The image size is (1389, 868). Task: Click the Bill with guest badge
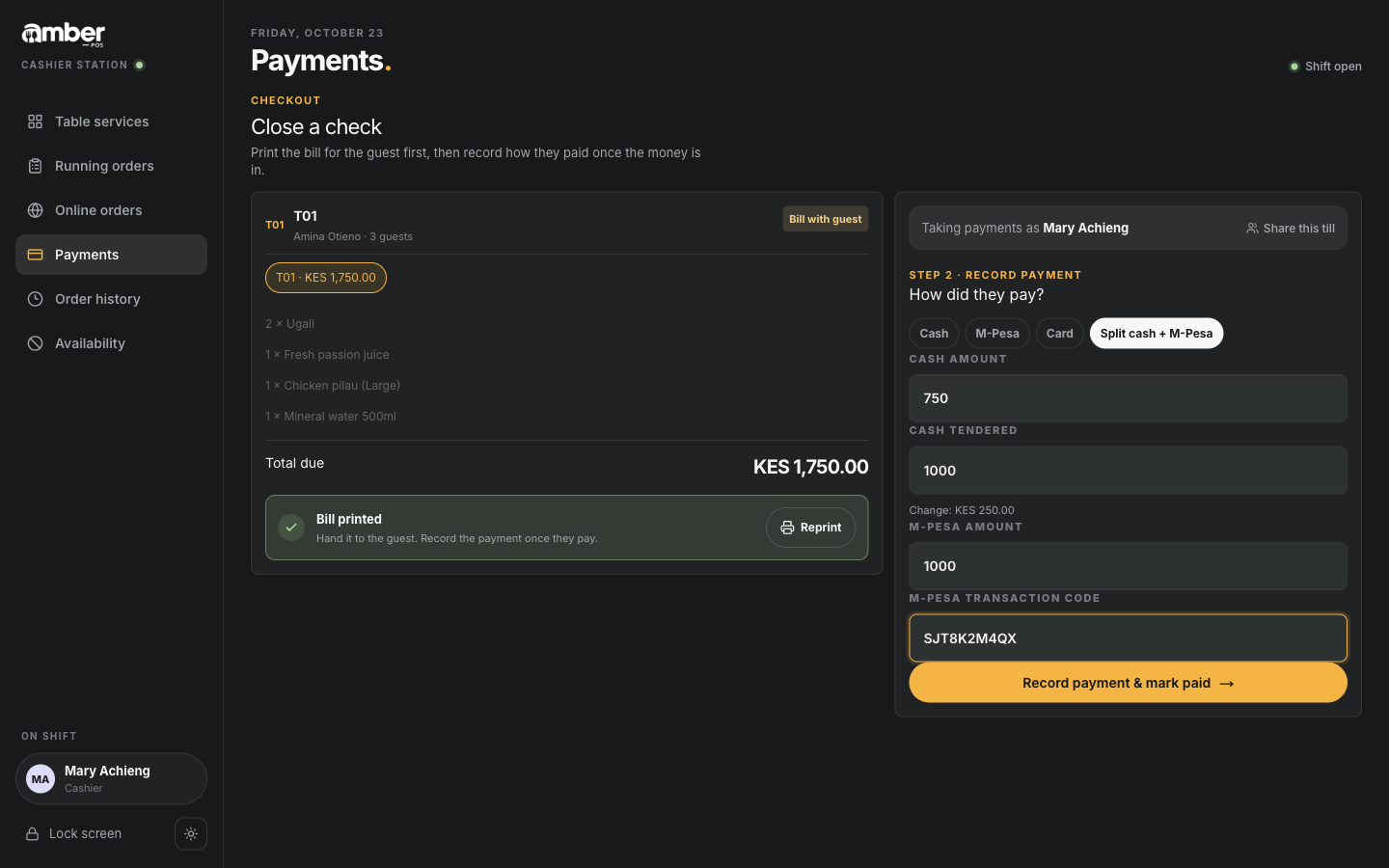[826, 219]
